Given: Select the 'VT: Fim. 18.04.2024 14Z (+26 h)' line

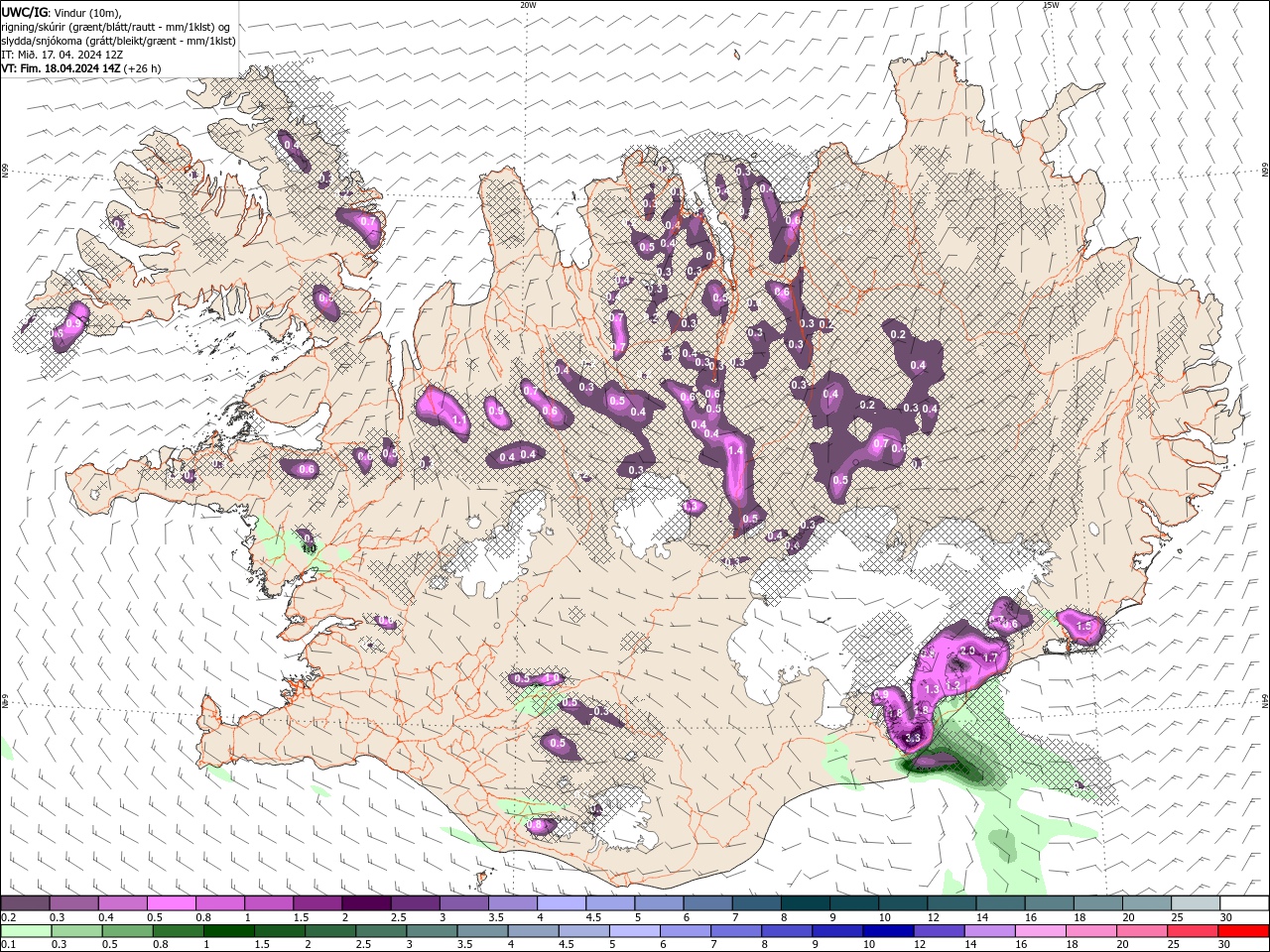Looking at the screenshot, I should click(x=81, y=68).
